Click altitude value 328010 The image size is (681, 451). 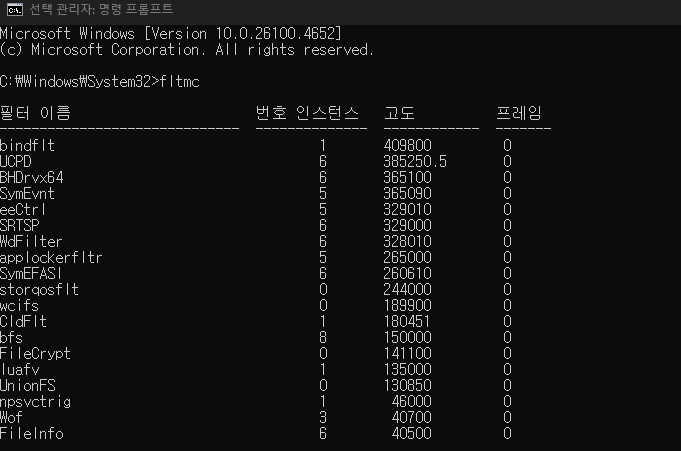coord(407,241)
